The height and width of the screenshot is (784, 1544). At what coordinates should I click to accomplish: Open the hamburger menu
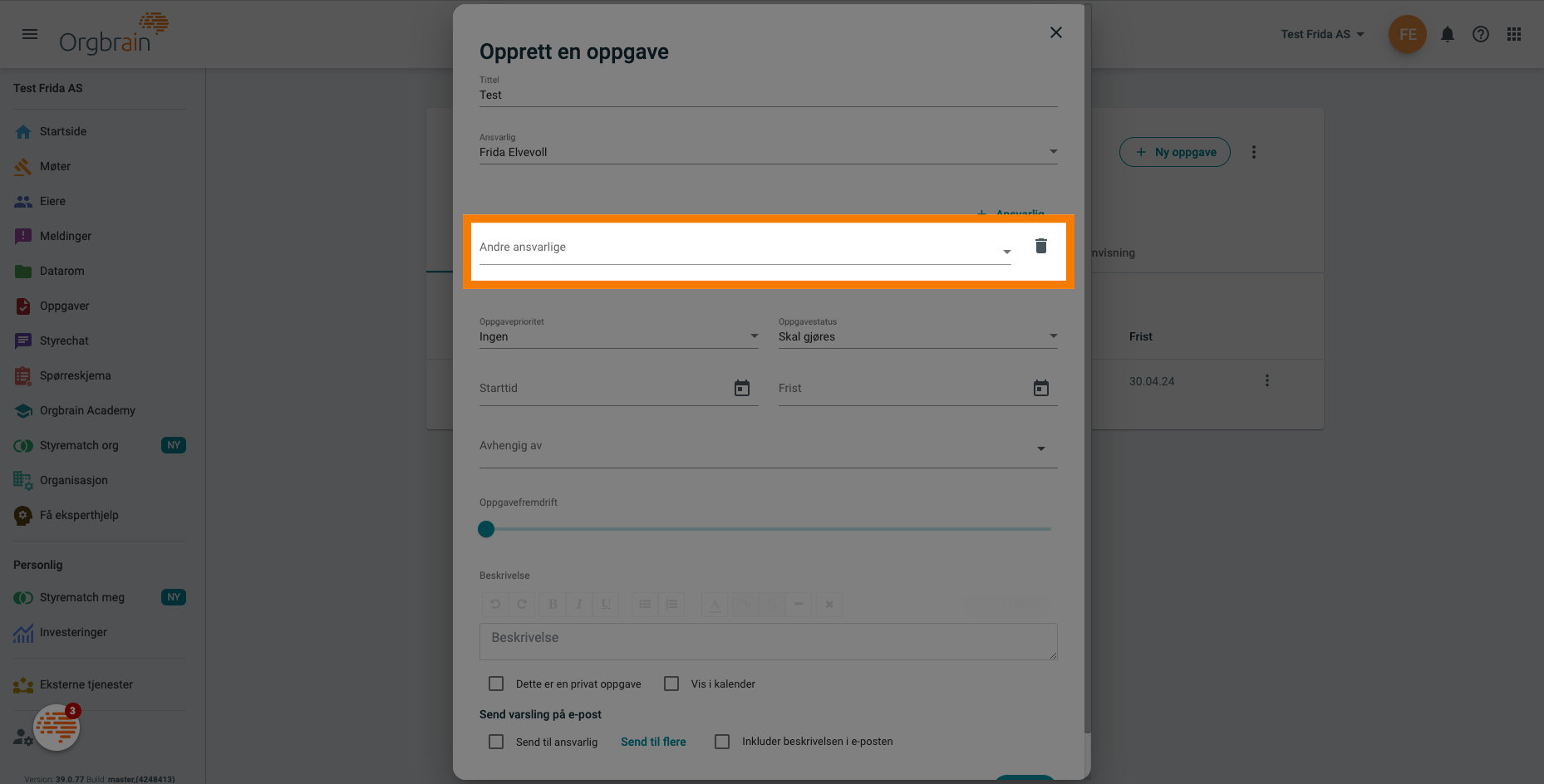pos(30,34)
